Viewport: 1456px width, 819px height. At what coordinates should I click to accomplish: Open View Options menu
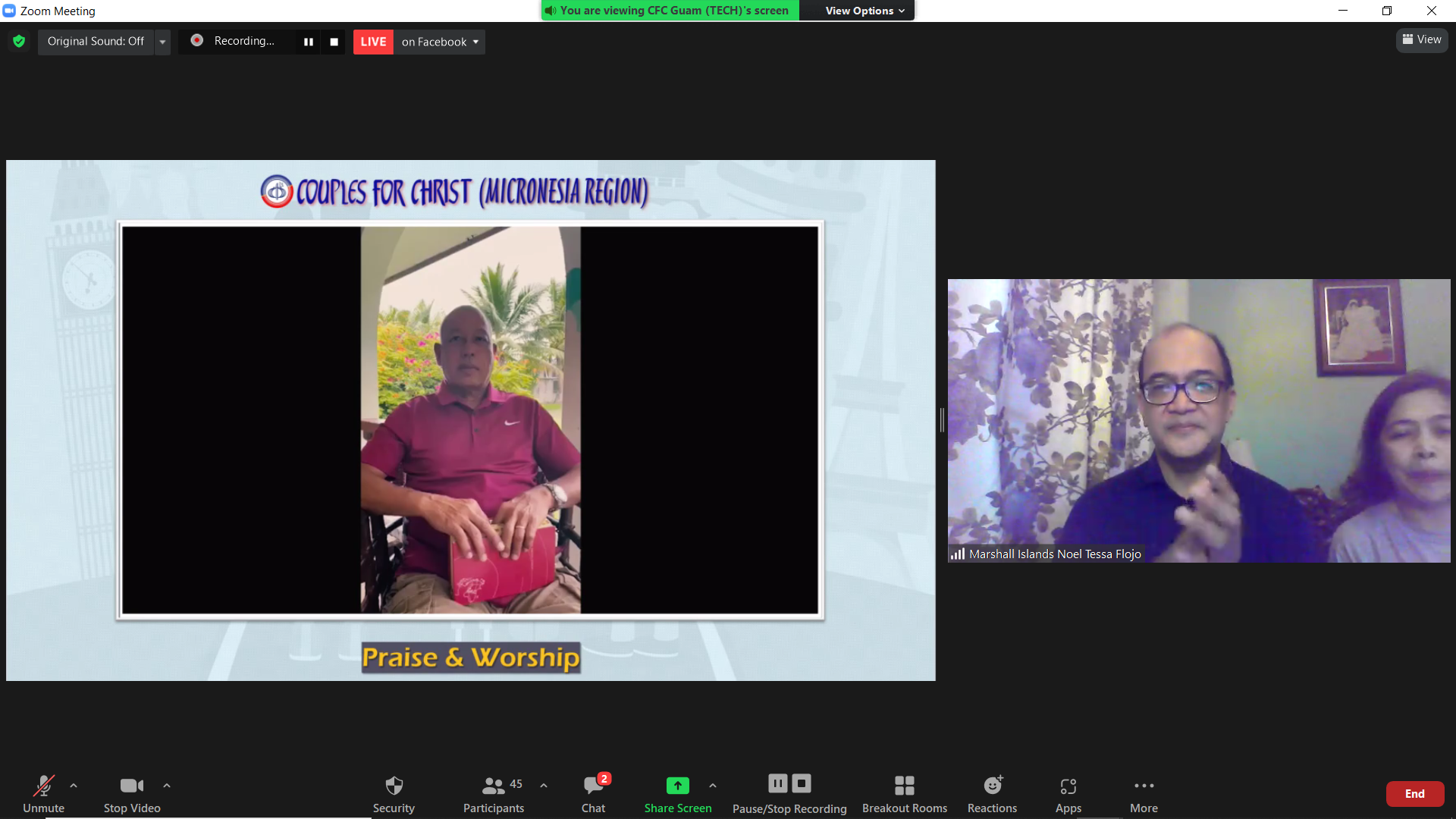pyautogui.click(x=864, y=11)
